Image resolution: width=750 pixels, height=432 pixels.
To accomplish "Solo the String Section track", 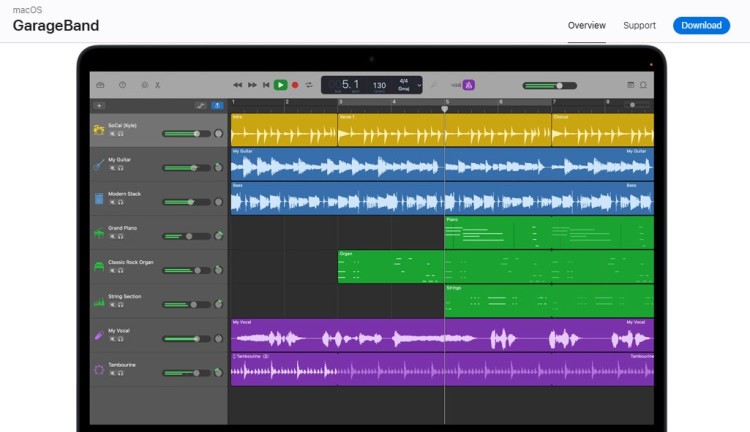I will pyautogui.click(x=121, y=305).
